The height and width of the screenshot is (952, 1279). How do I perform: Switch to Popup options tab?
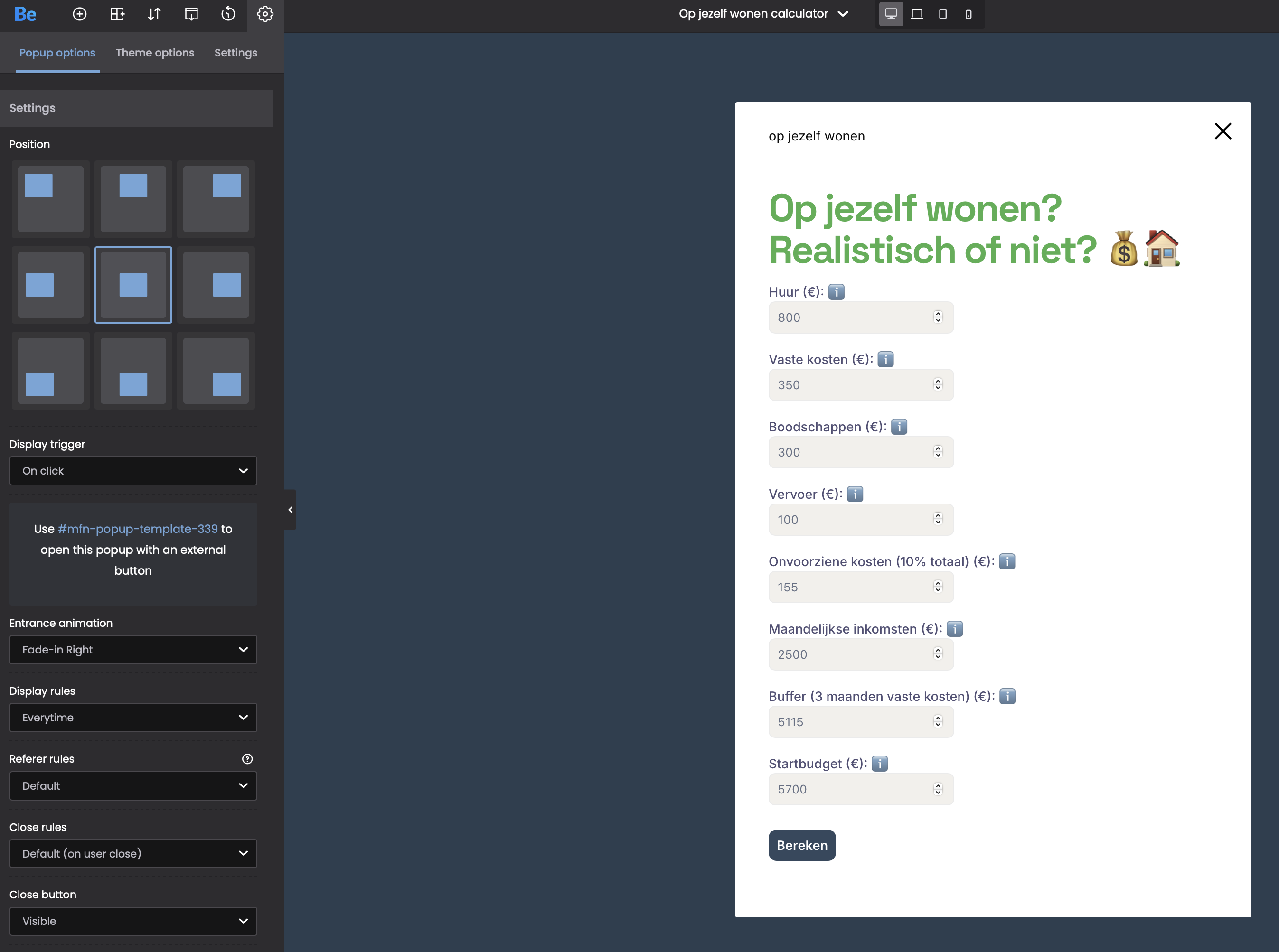(x=57, y=52)
